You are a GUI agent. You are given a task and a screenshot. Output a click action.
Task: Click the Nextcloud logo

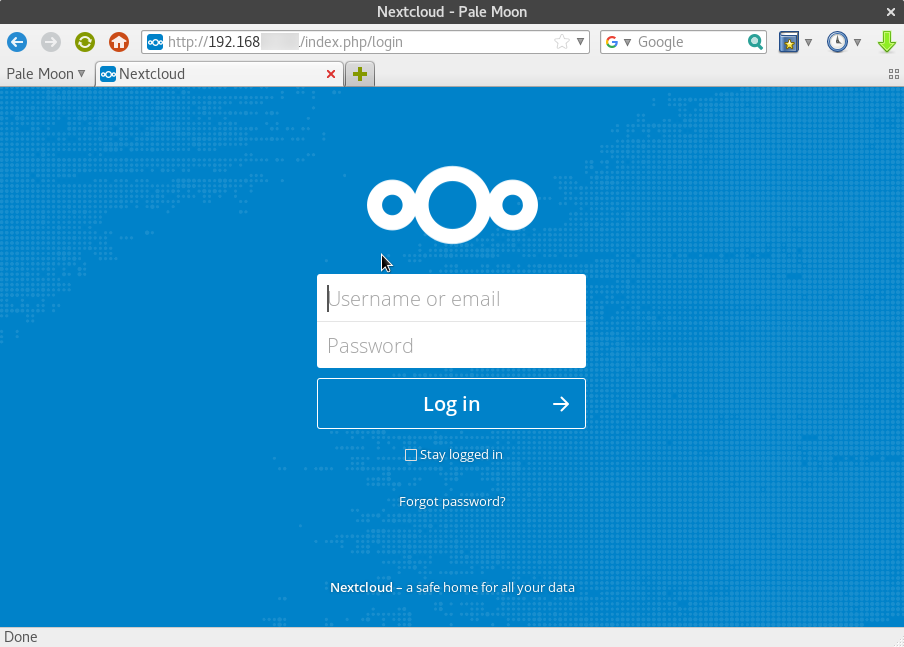(452, 205)
